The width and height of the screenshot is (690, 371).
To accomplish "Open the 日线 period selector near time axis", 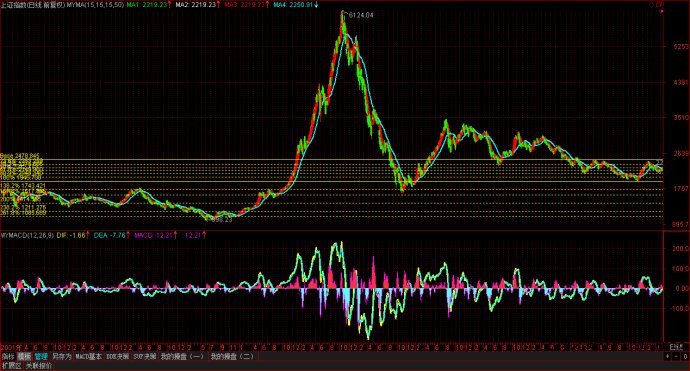I will [x=676, y=347].
